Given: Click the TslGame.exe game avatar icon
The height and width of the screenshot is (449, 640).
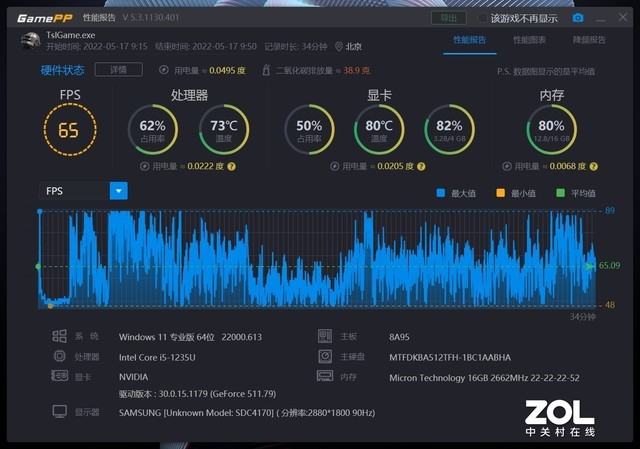Looking at the screenshot, I should point(29,40).
